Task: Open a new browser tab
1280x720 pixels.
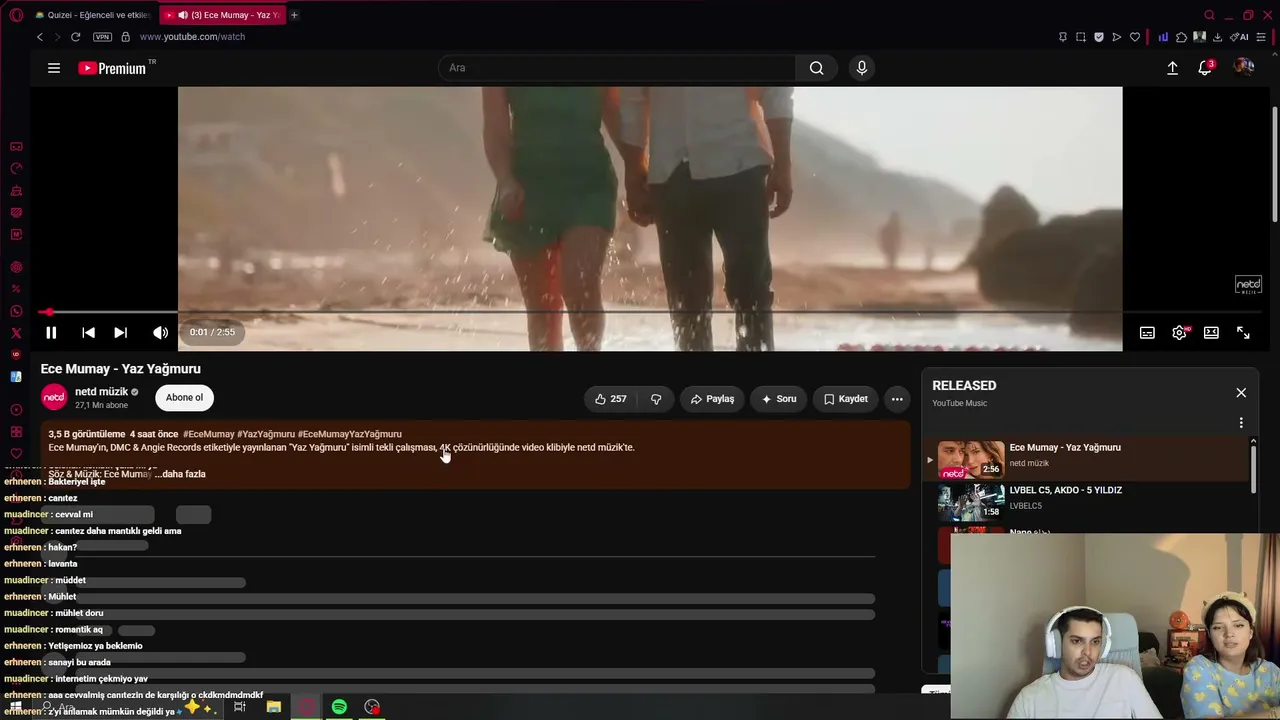Action: click(x=294, y=15)
